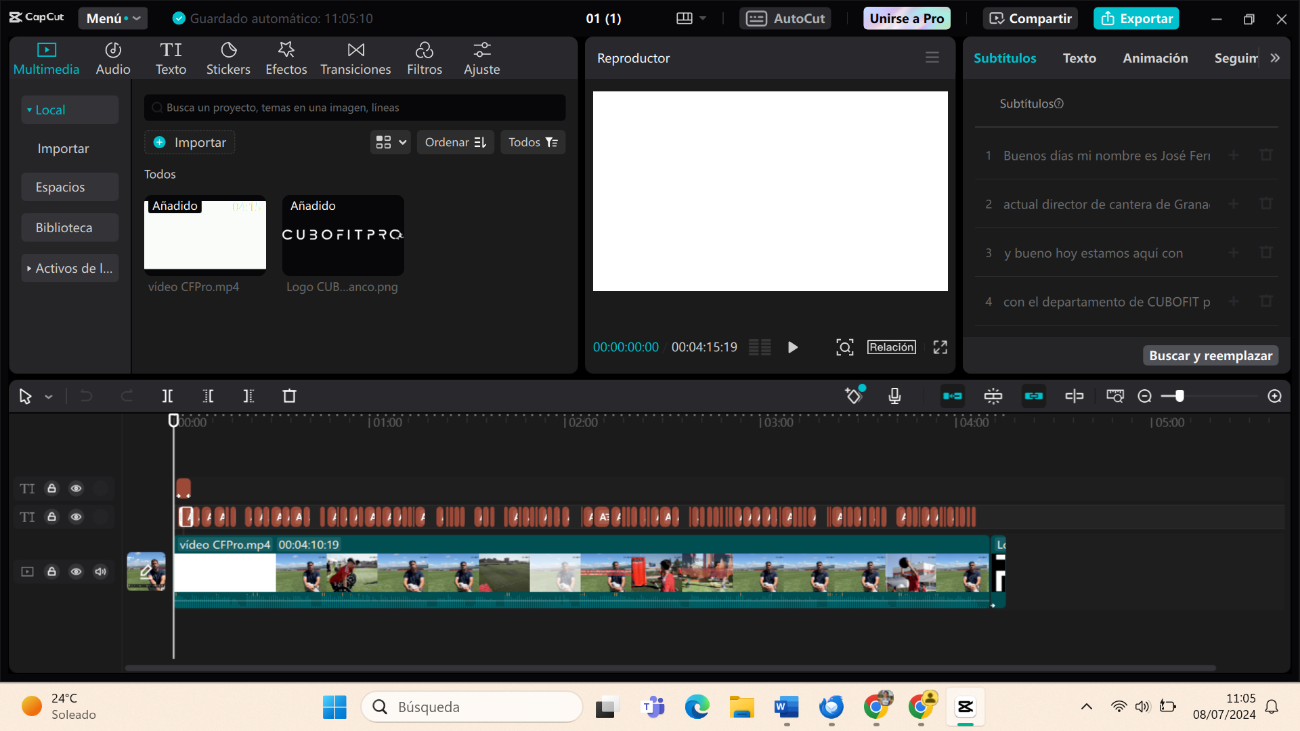Screen dimensions: 1300x731
Task: Click the timeline zoom slider handle
Action: click(1180, 396)
